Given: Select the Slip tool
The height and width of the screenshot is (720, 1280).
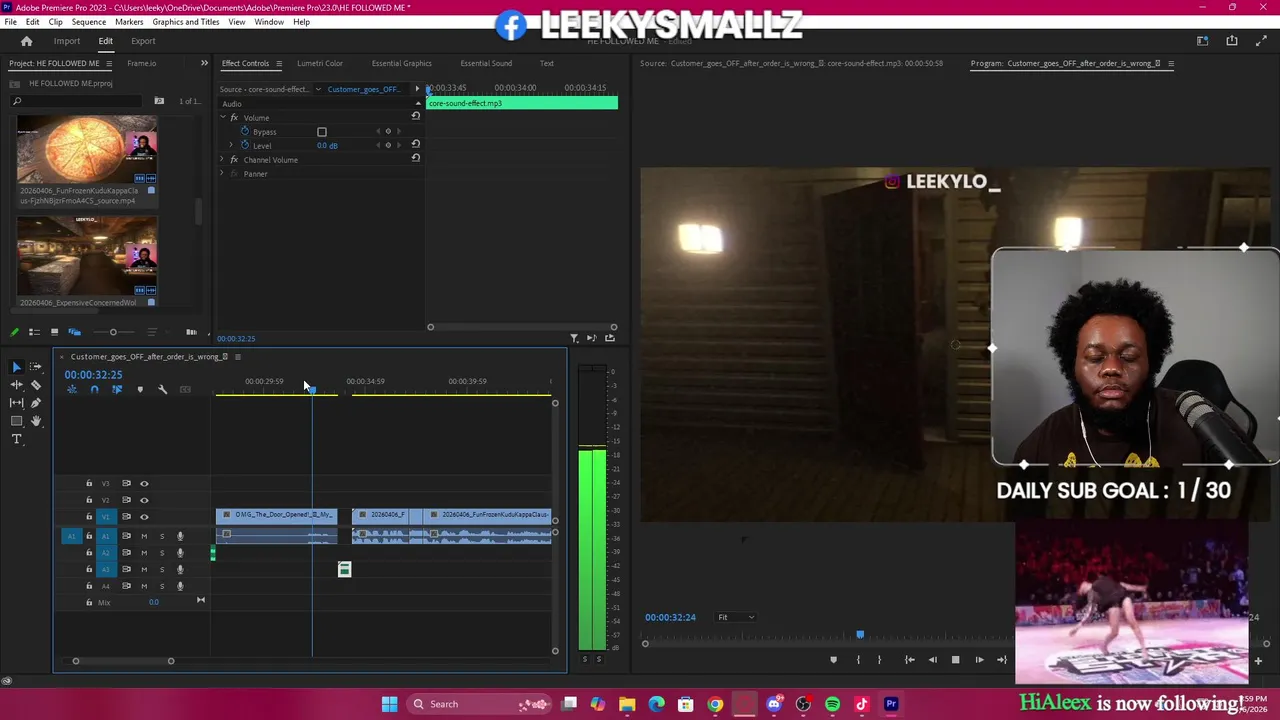Looking at the screenshot, I should coord(16,403).
